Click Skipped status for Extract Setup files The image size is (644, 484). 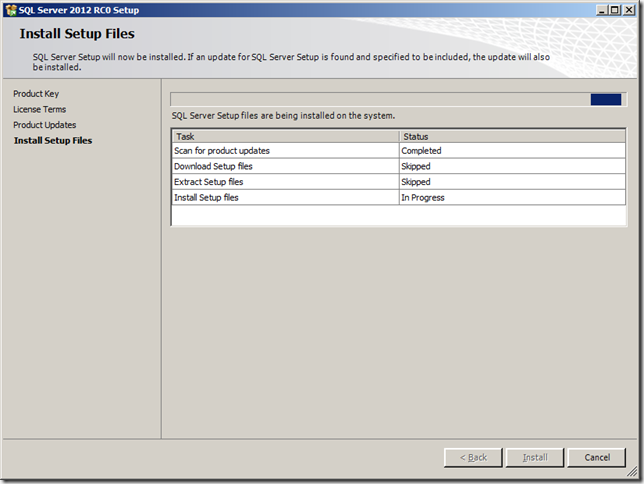[x=512, y=182]
